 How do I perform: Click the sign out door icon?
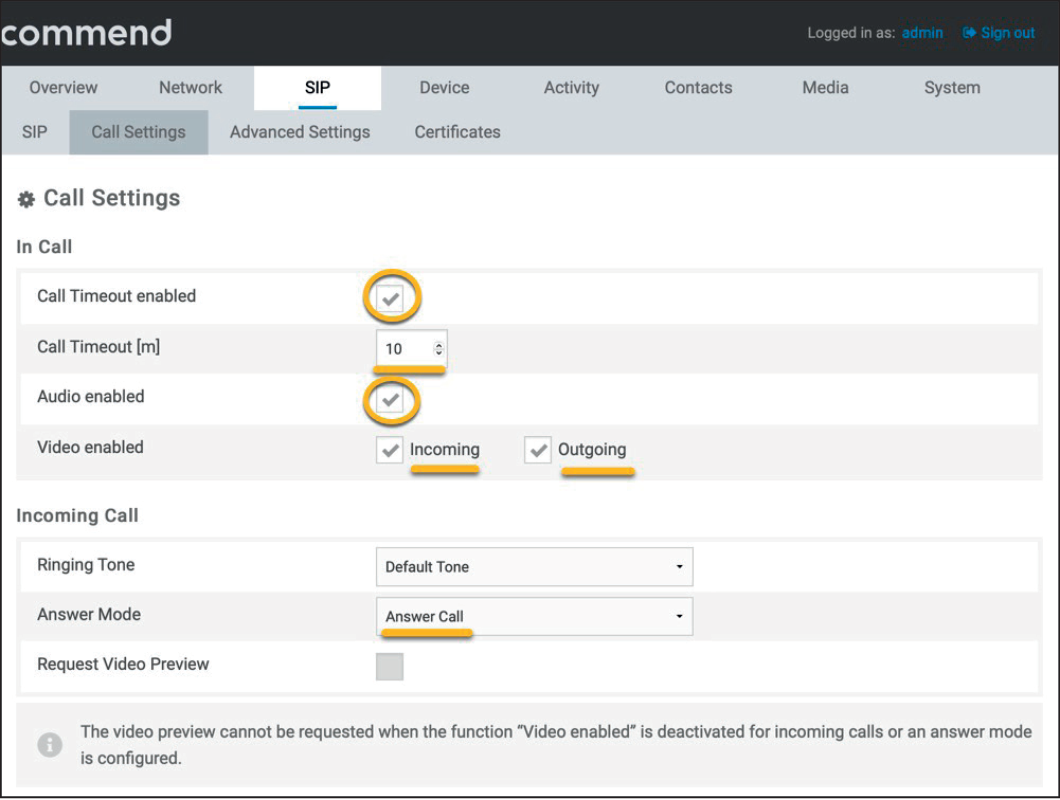point(968,32)
